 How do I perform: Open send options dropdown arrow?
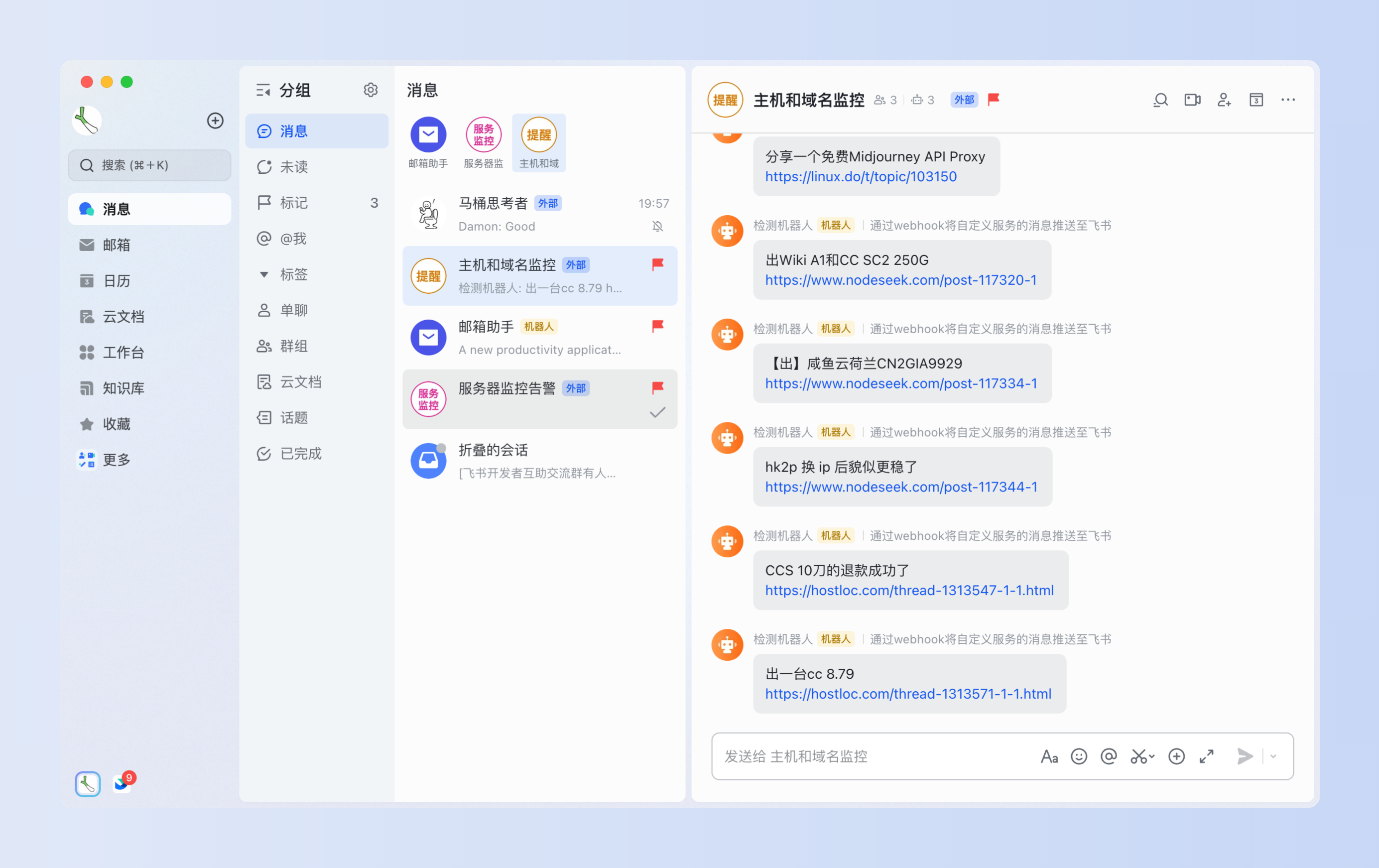[1272, 756]
